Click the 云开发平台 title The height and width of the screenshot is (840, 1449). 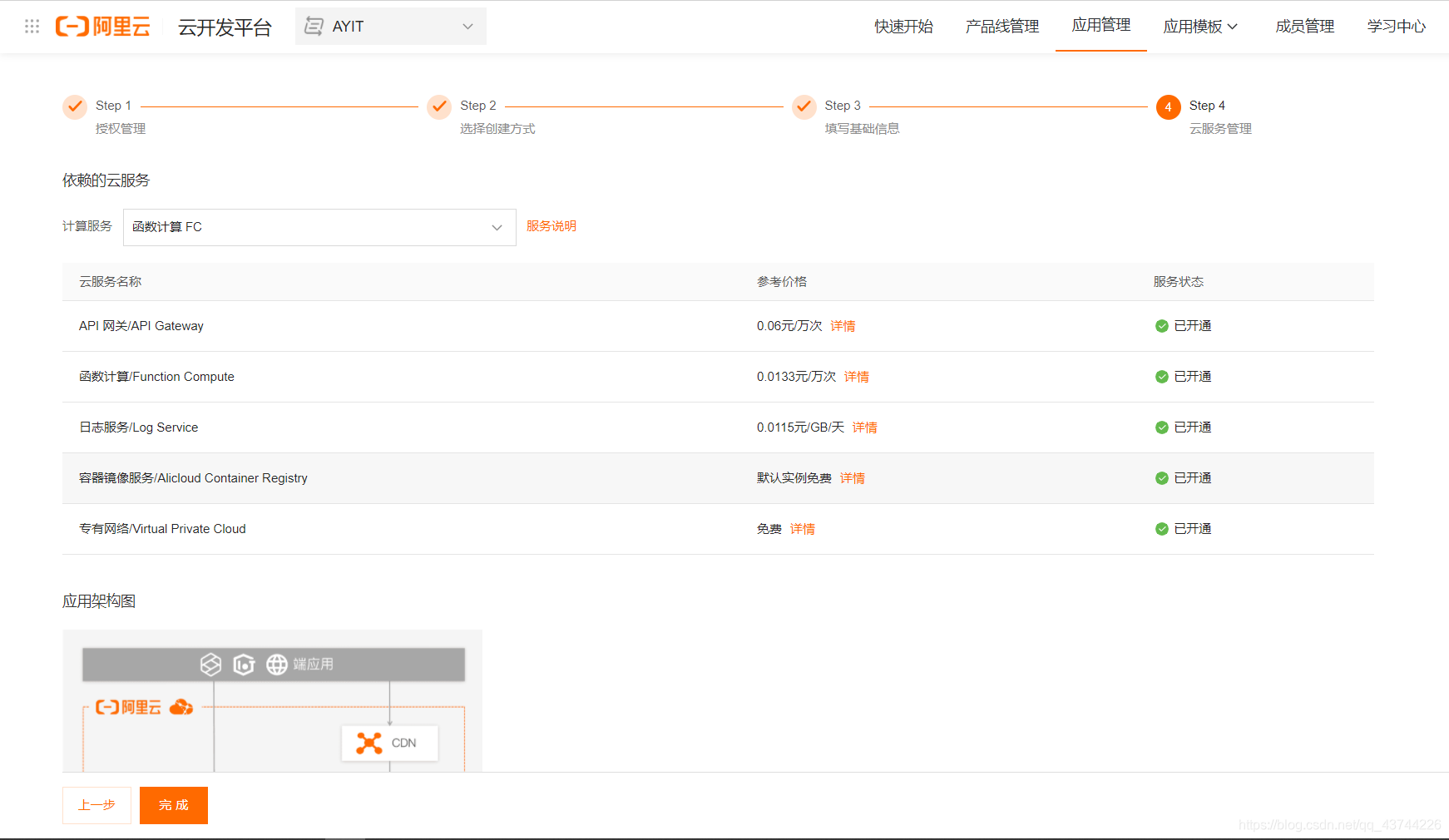pos(225,27)
